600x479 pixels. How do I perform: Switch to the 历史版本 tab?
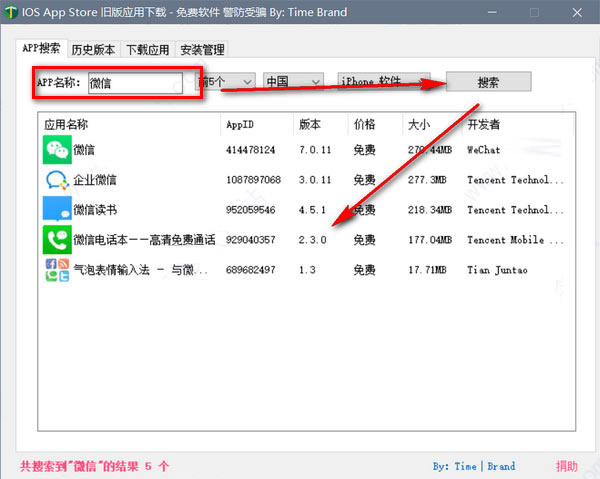coord(93,50)
